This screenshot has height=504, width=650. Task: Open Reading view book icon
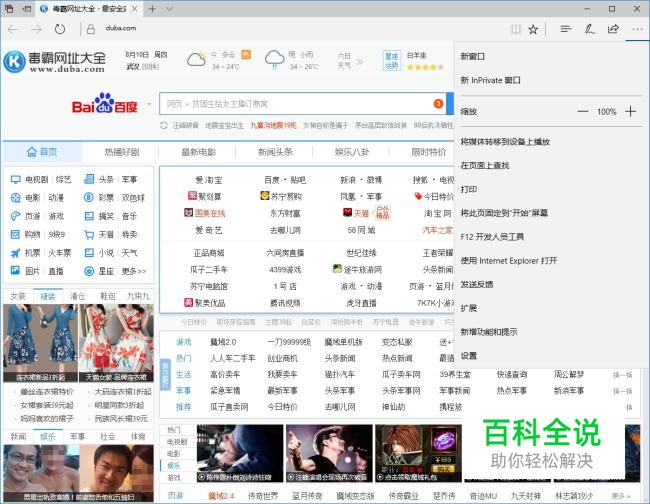point(516,29)
